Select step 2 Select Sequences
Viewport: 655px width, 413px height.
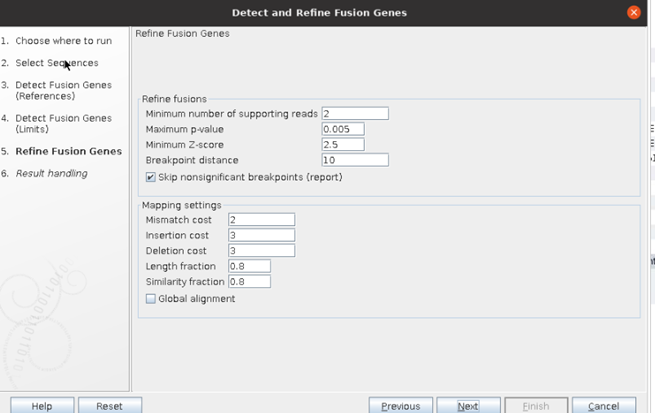coord(57,63)
